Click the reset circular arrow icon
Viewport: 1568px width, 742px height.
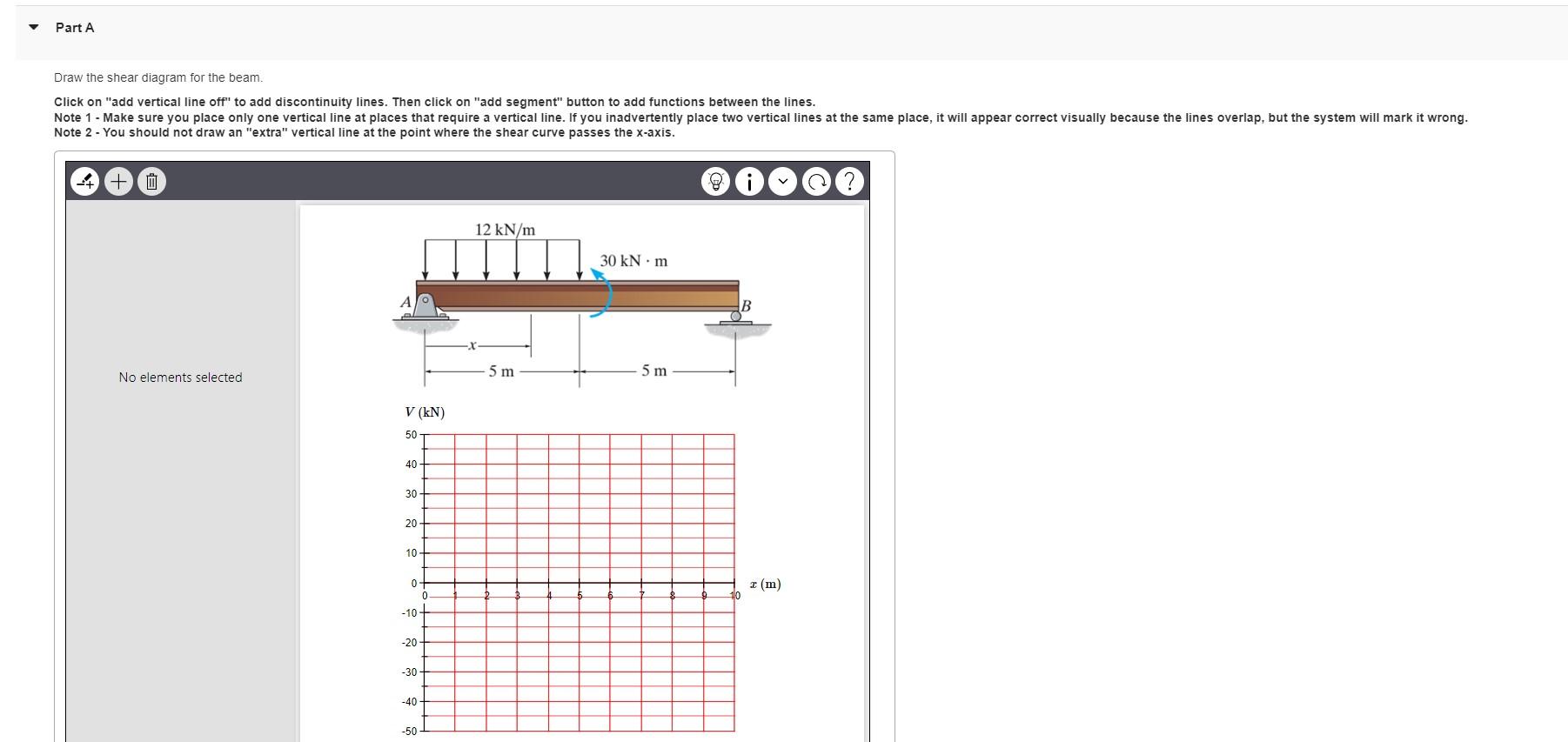pos(816,182)
